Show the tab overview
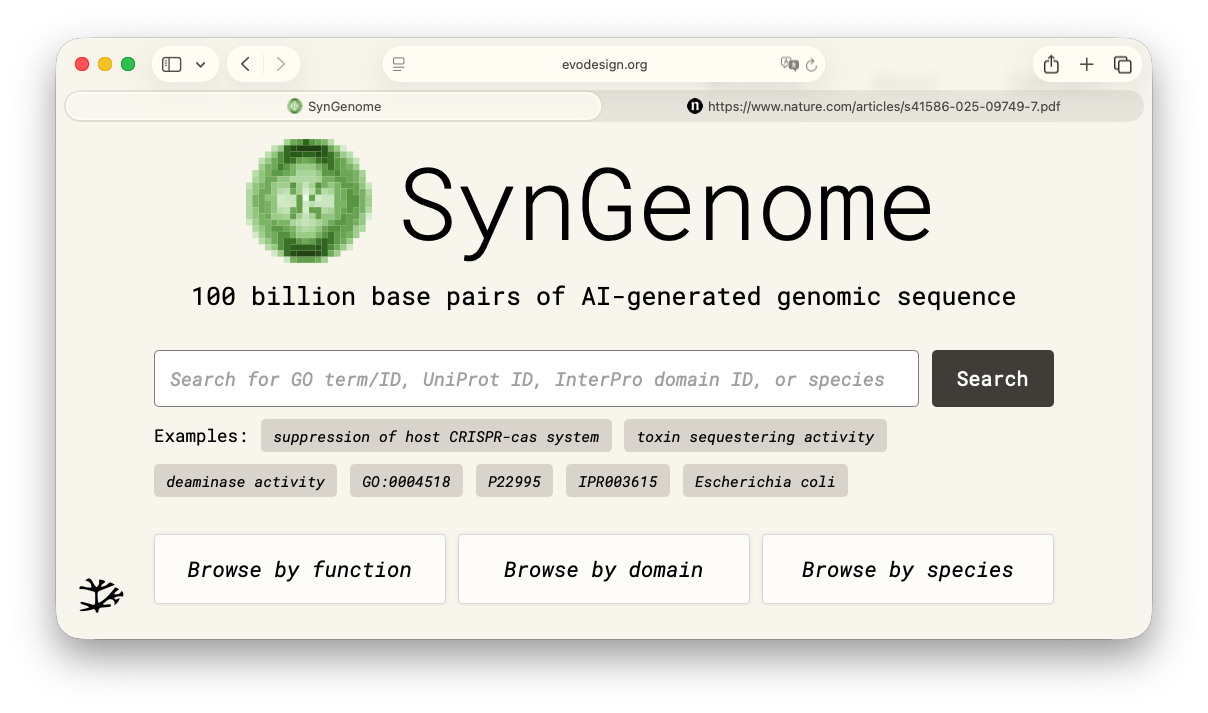 [1123, 64]
